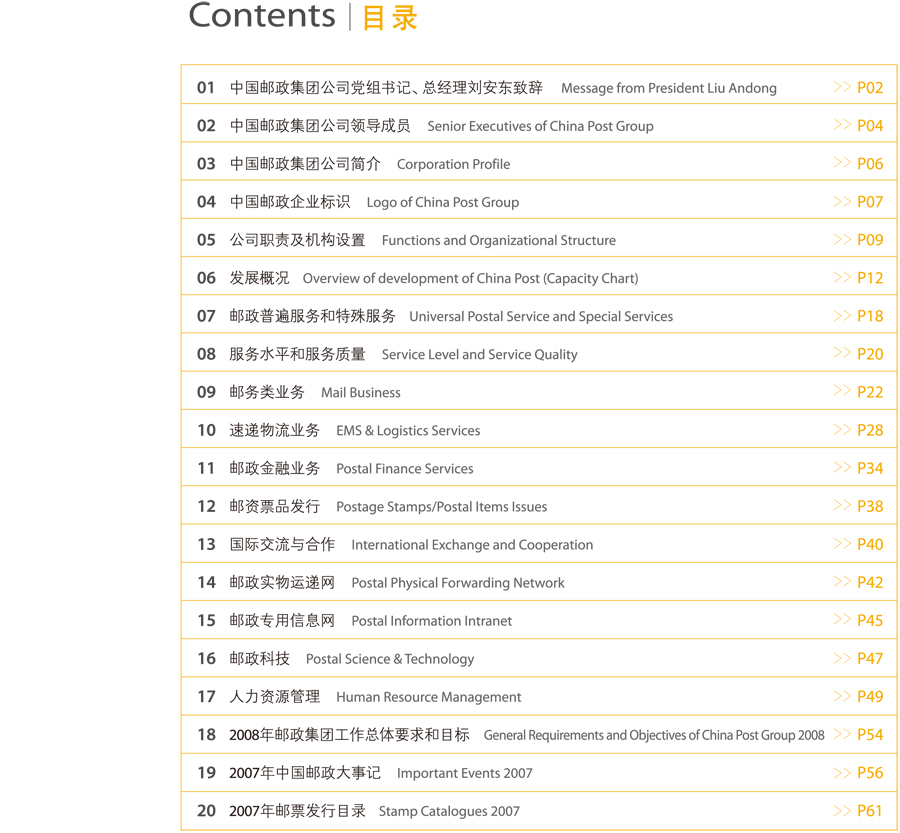The width and height of the screenshot is (900, 833).
Task: Open 'Postal Physical Forwarding Network'
Action: pyautogui.click(x=457, y=583)
